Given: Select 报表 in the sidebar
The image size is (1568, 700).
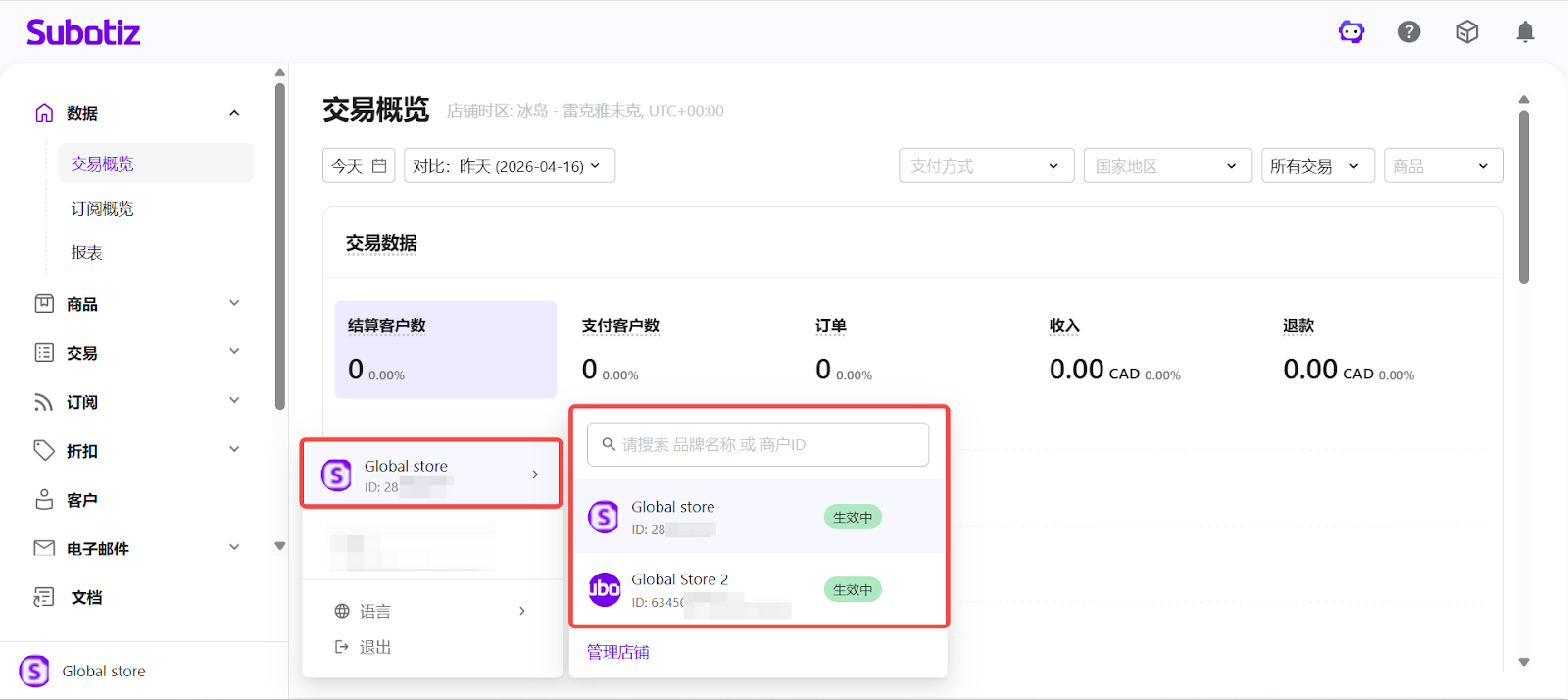Looking at the screenshot, I should (x=87, y=253).
